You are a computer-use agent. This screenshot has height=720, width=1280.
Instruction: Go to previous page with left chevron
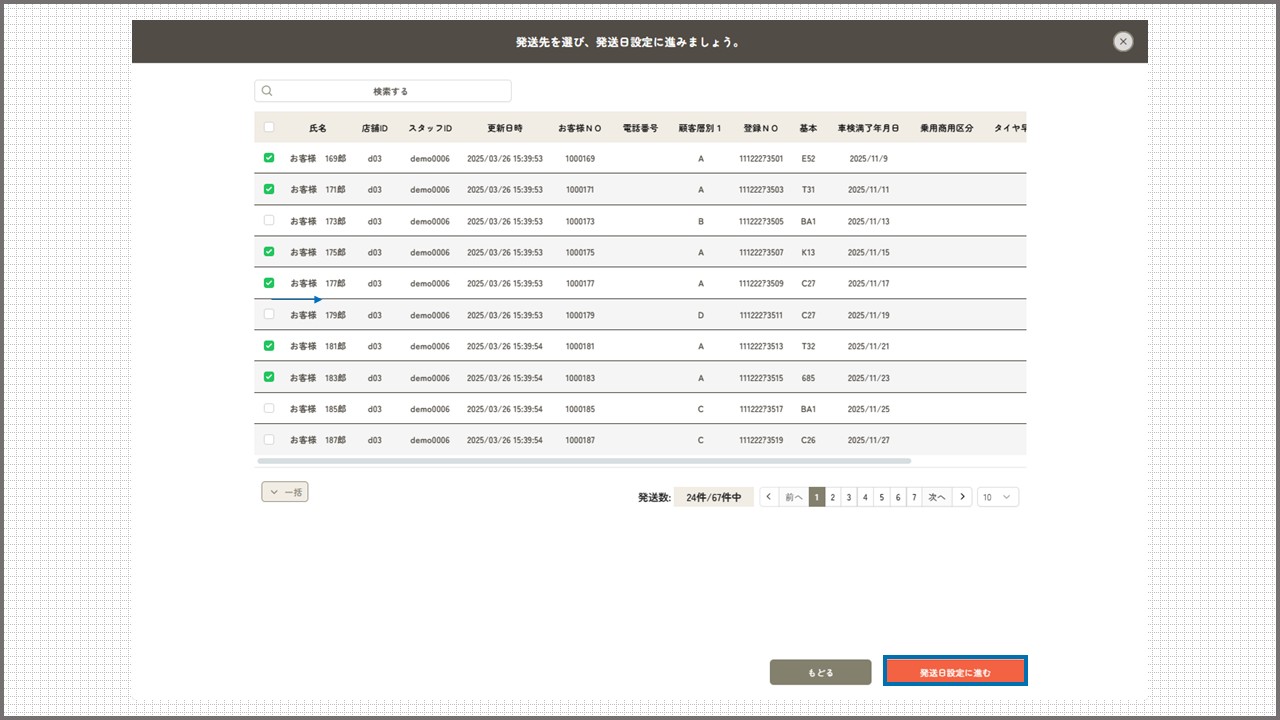[769, 497]
